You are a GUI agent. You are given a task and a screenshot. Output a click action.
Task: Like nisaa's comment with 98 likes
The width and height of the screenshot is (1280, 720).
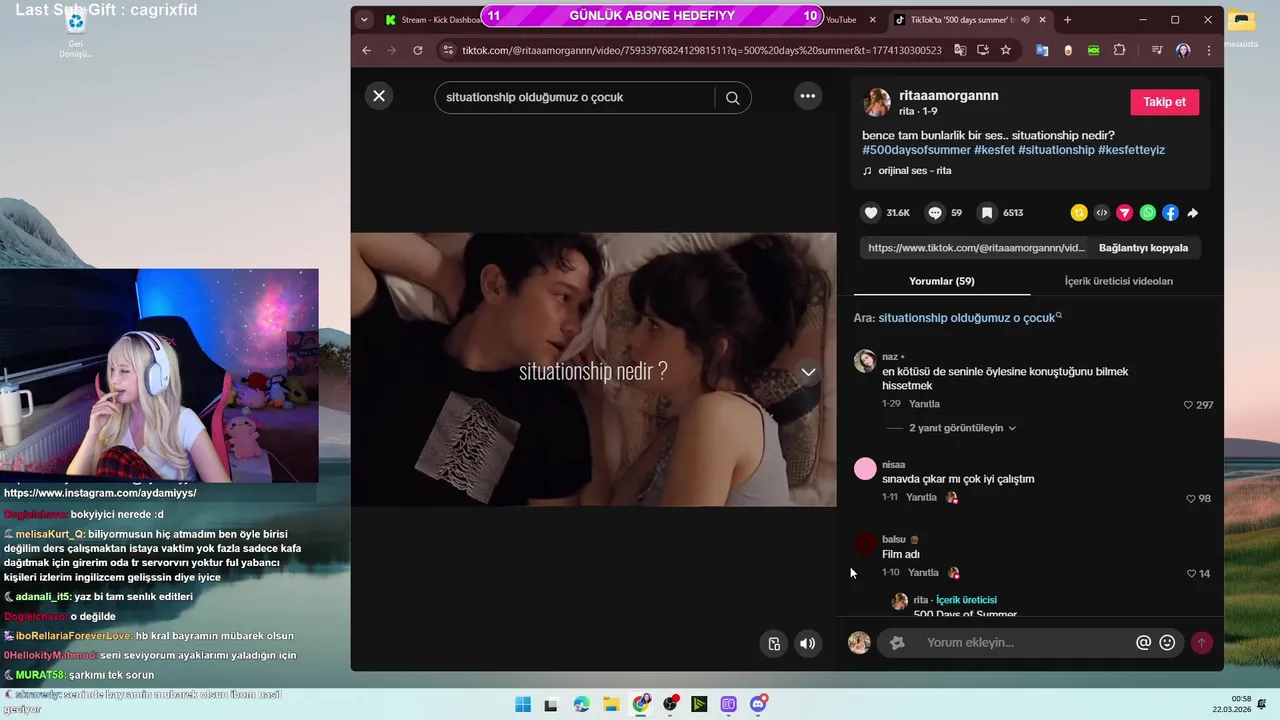click(1190, 498)
